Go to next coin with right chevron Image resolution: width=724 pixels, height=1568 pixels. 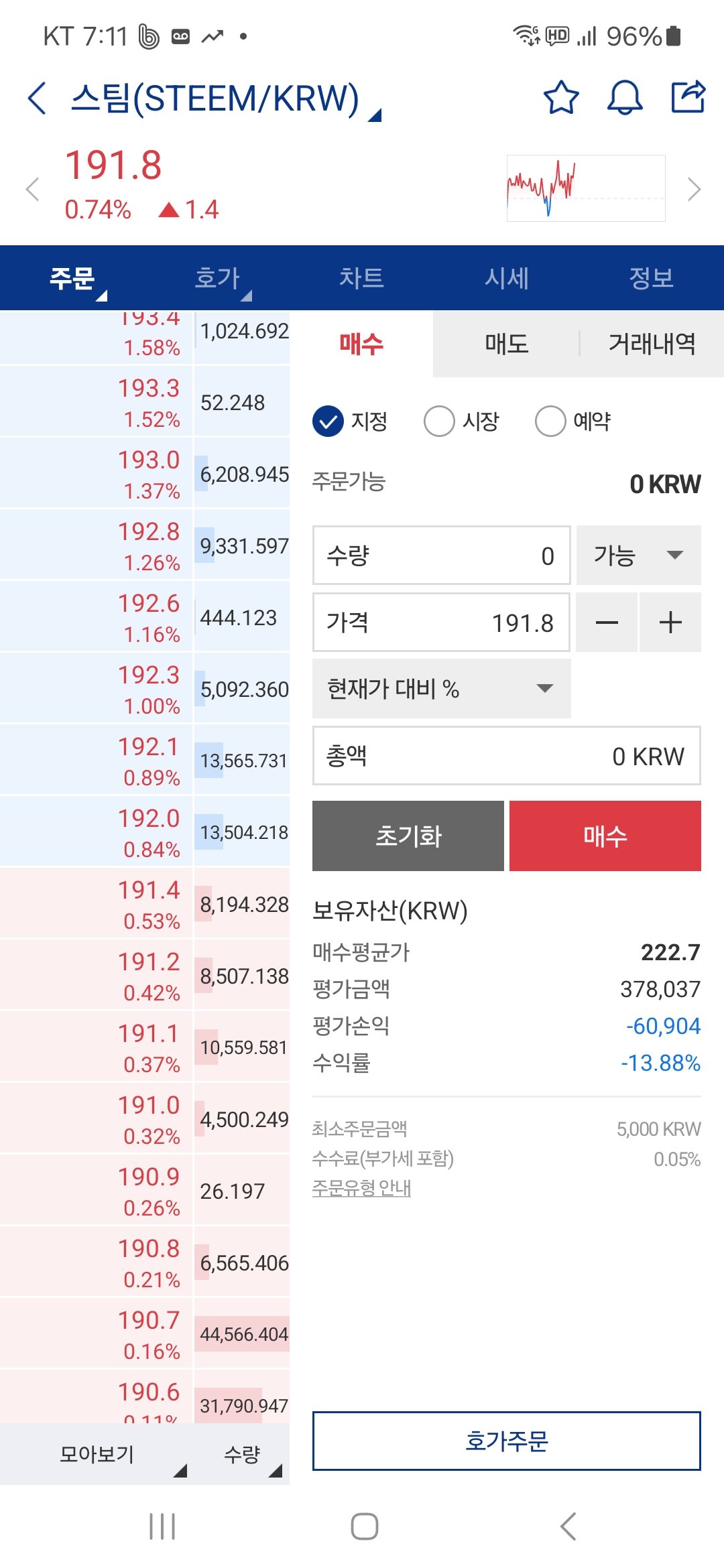(695, 189)
